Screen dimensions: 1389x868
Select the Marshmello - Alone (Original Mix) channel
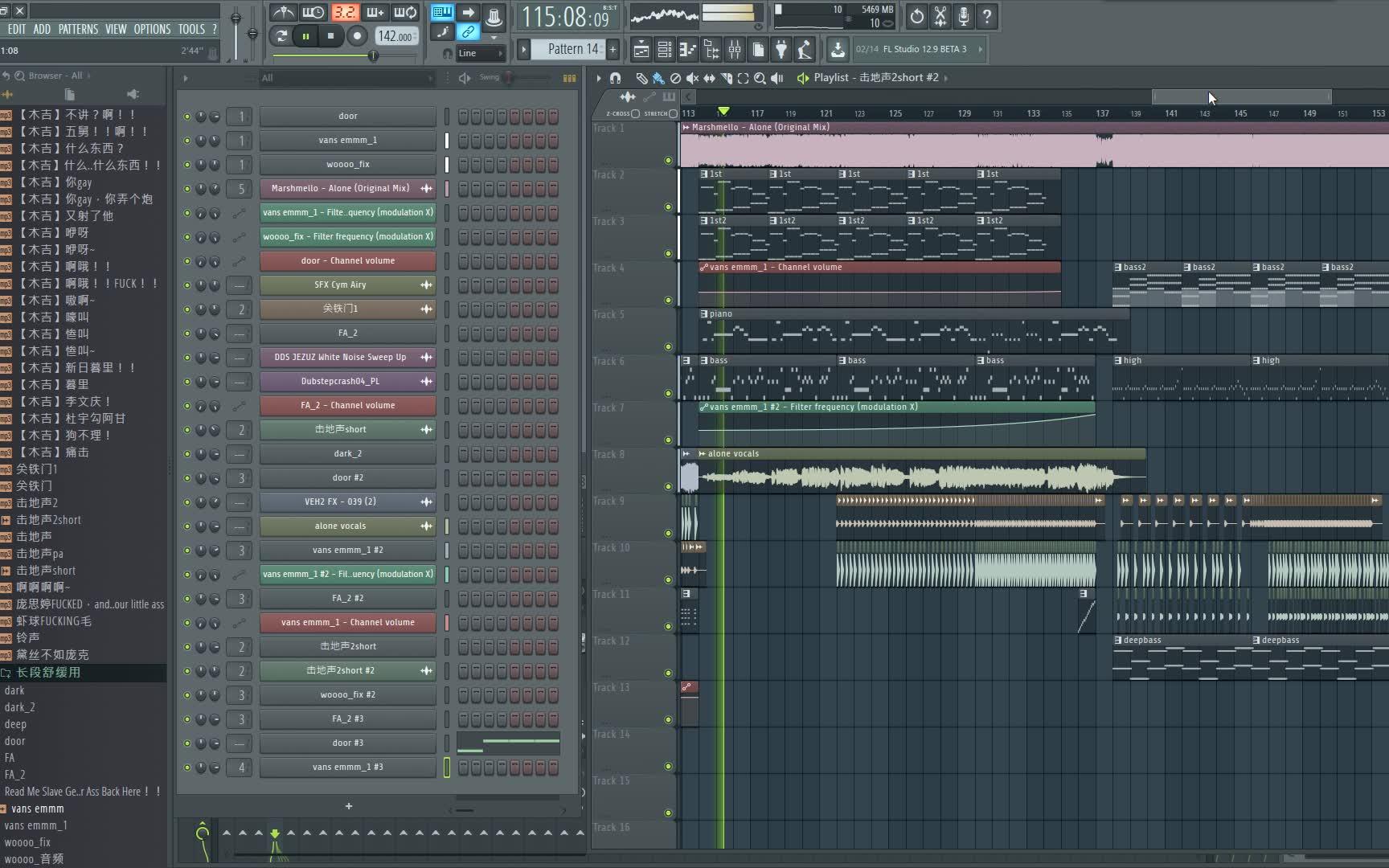(348, 189)
